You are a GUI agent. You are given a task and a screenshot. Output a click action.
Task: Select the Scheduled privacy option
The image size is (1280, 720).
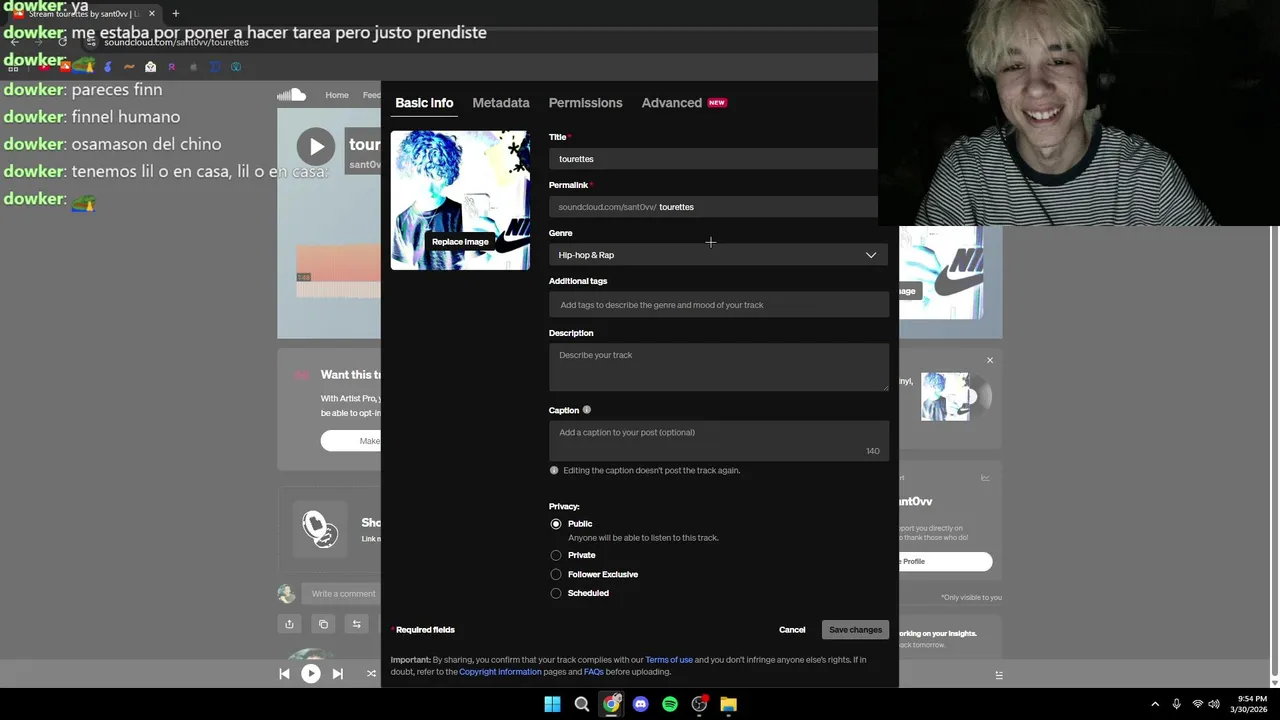pyautogui.click(x=556, y=593)
